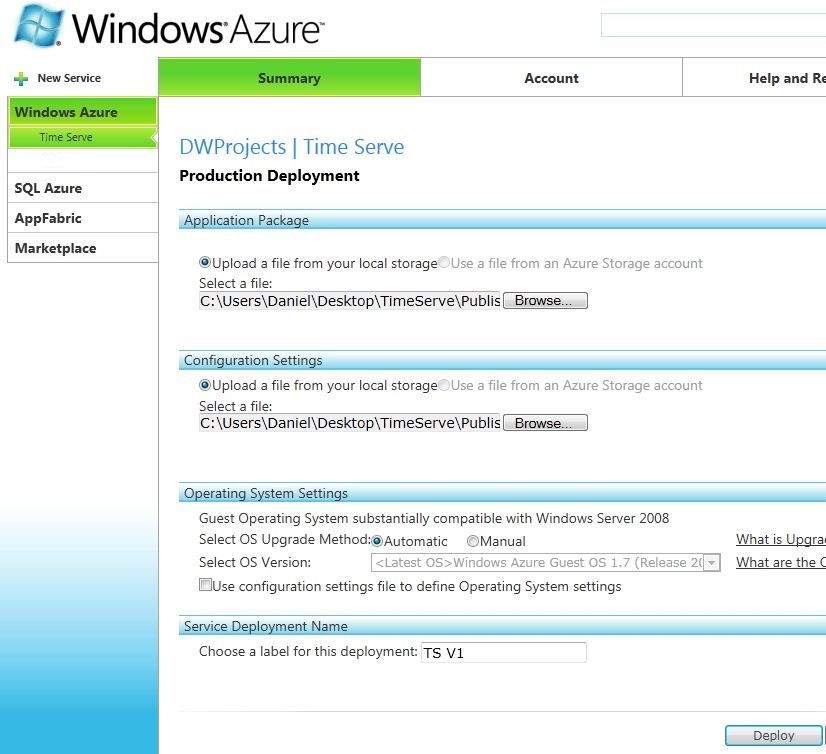This screenshot has width=826, height=754.
Task: Select Windows Azure in the sidebar
Action: pyautogui.click(x=83, y=112)
